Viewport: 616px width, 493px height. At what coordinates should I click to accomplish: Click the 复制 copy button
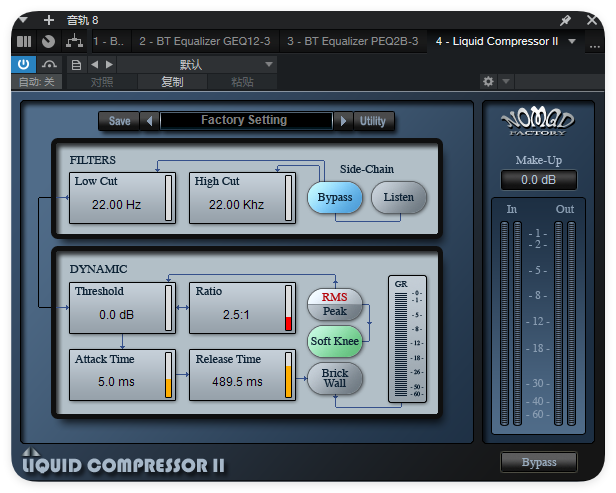coord(172,82)
